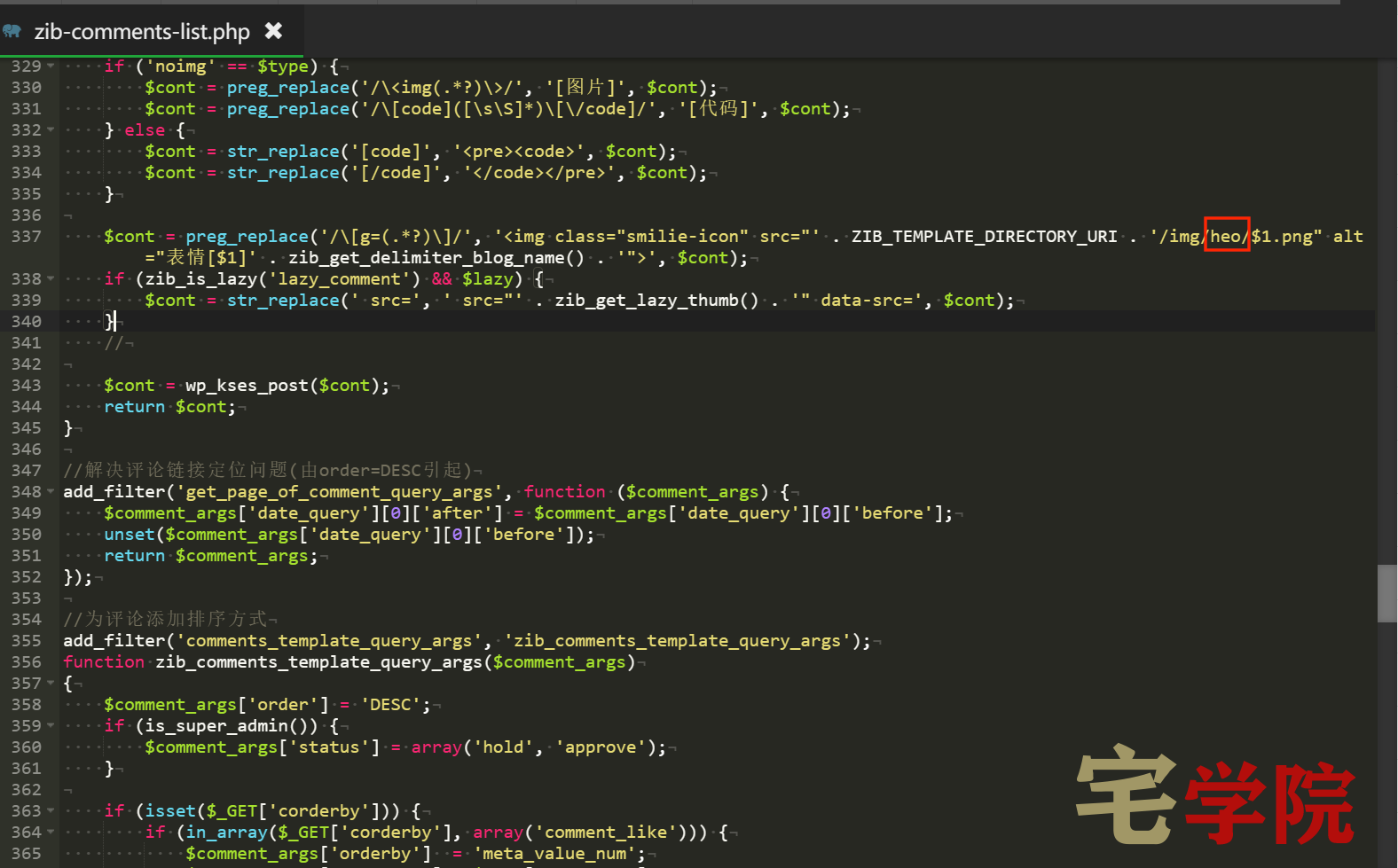Place cursor on ZIB_TEMPLATE_DIRECTORY_URI constant
1398x868 pixels.
pos(985,237)
